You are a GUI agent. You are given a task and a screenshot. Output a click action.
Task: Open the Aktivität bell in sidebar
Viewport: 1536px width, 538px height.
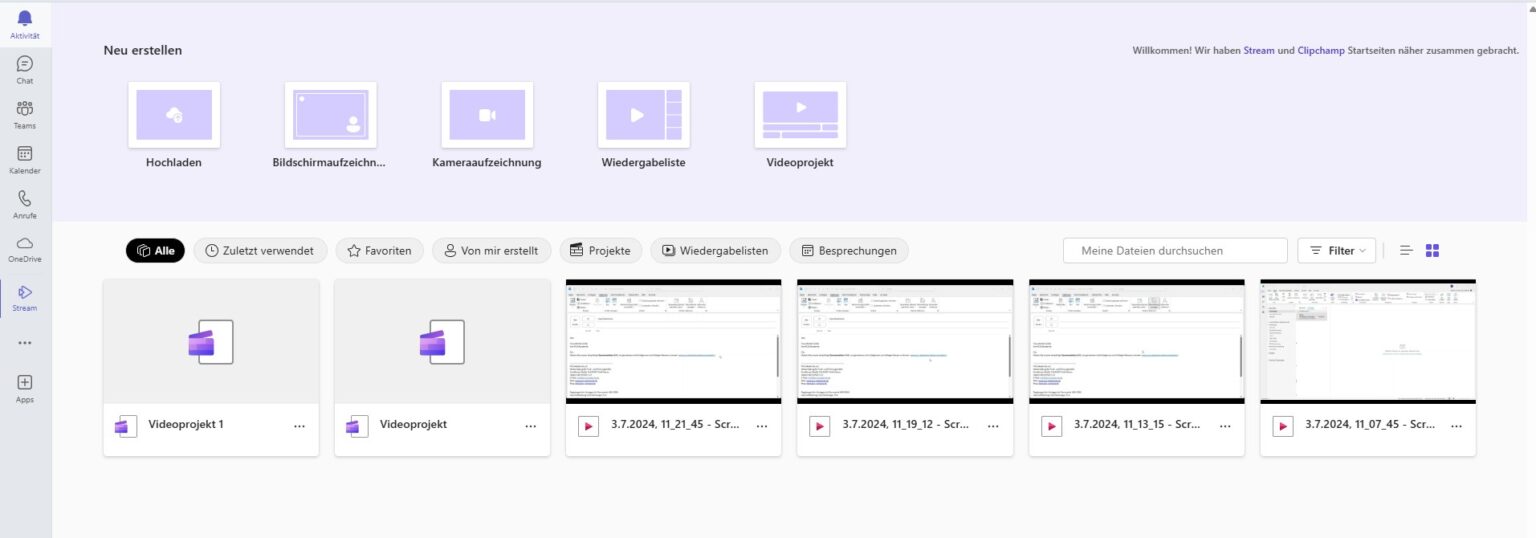[25, 25]
